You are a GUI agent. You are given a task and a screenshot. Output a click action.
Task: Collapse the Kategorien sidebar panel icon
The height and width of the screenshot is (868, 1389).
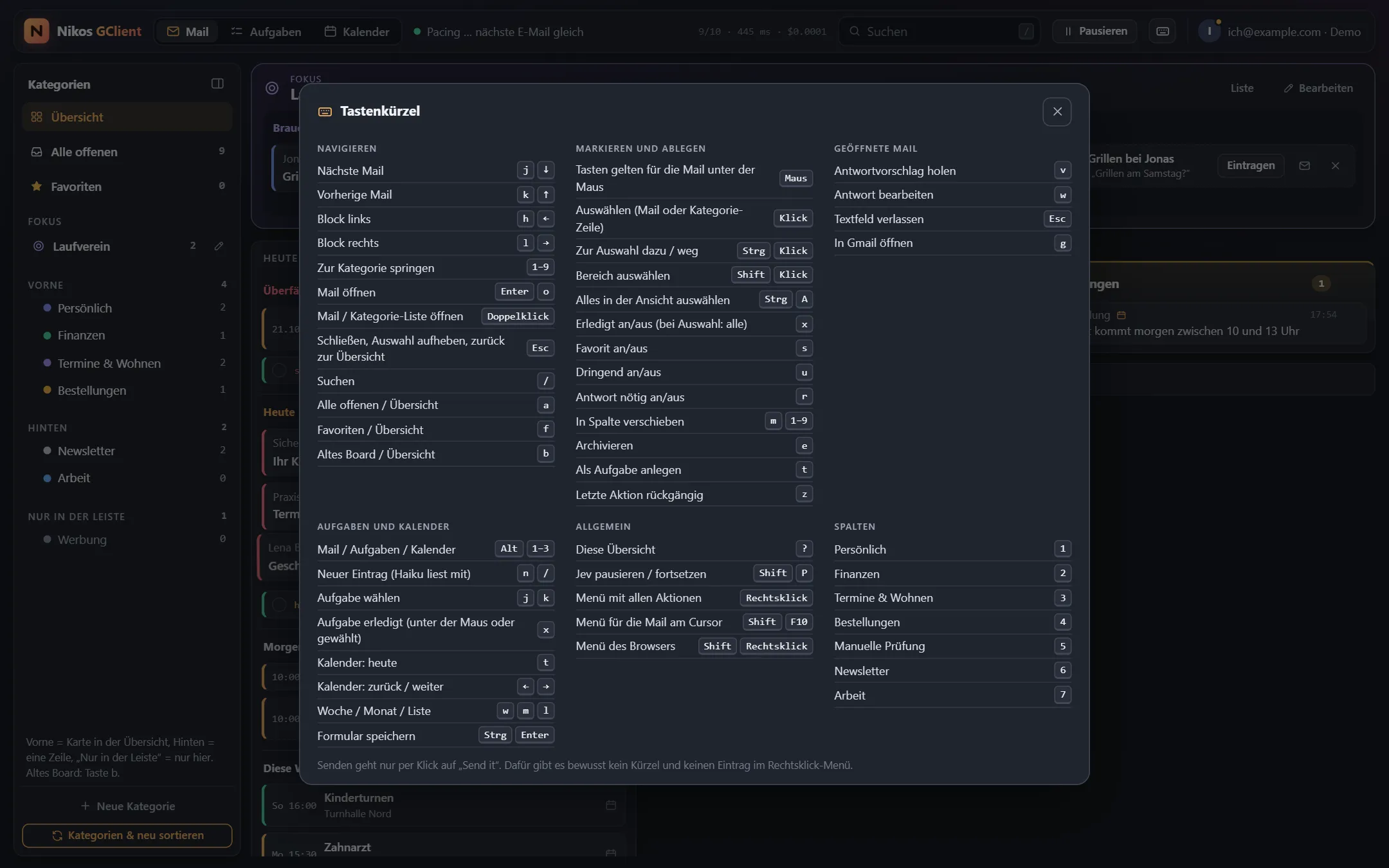pyautogui.click(x=217, y=84)
